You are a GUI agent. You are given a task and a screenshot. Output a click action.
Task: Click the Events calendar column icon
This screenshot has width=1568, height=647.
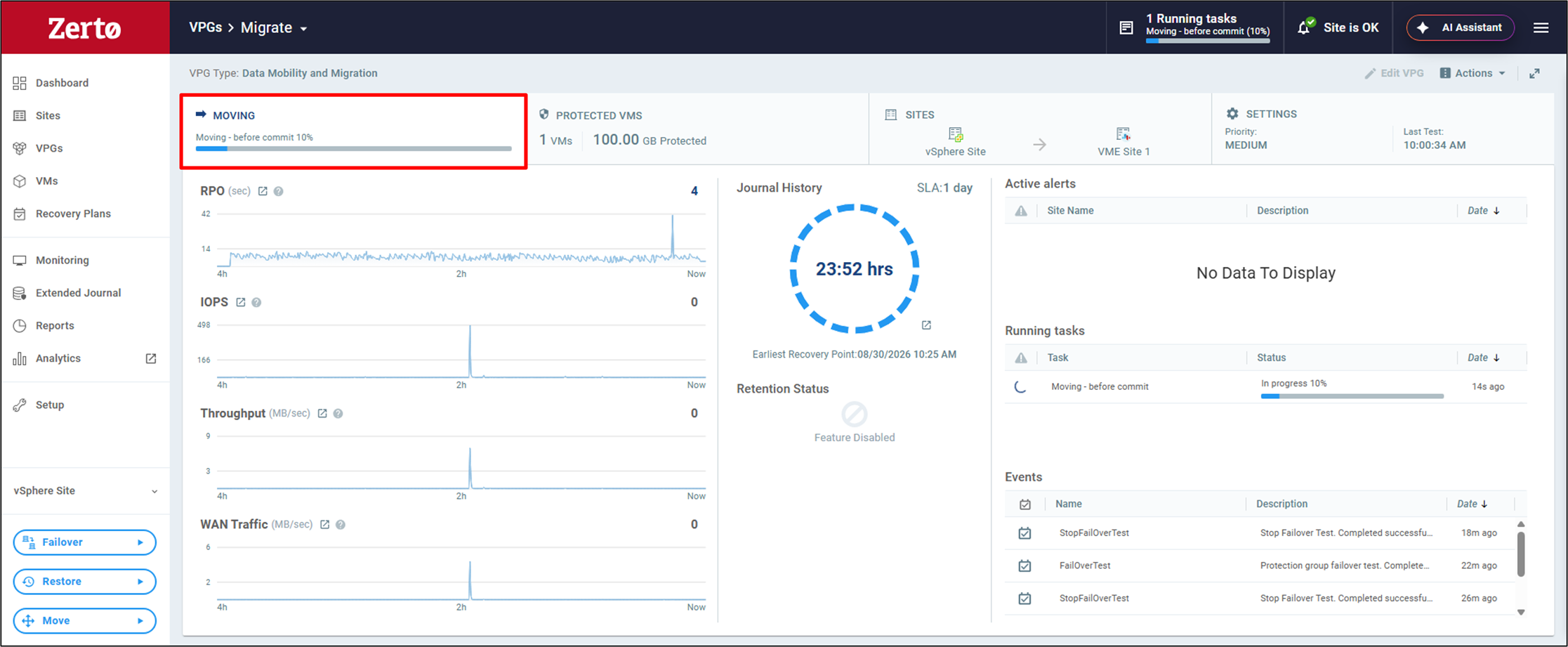click(1025, 504)
